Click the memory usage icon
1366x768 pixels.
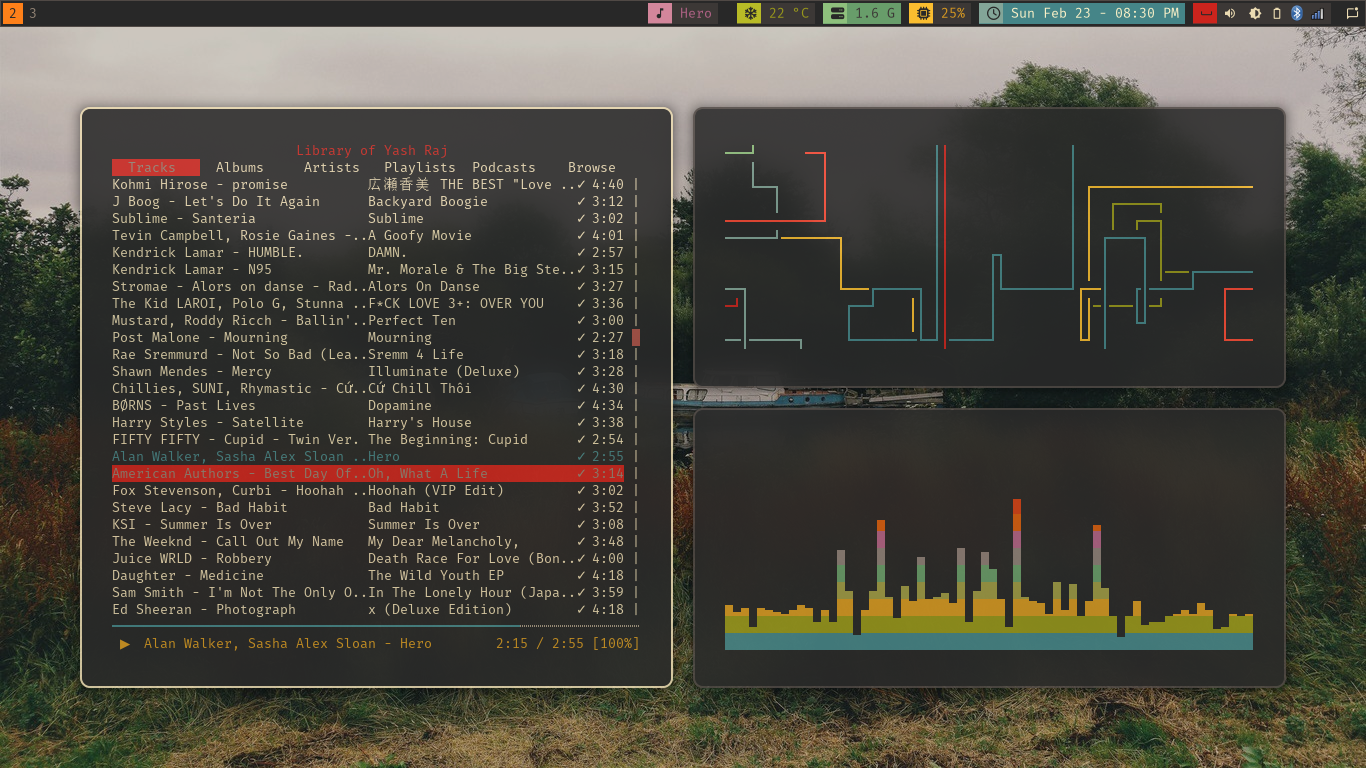pos(835,13)
